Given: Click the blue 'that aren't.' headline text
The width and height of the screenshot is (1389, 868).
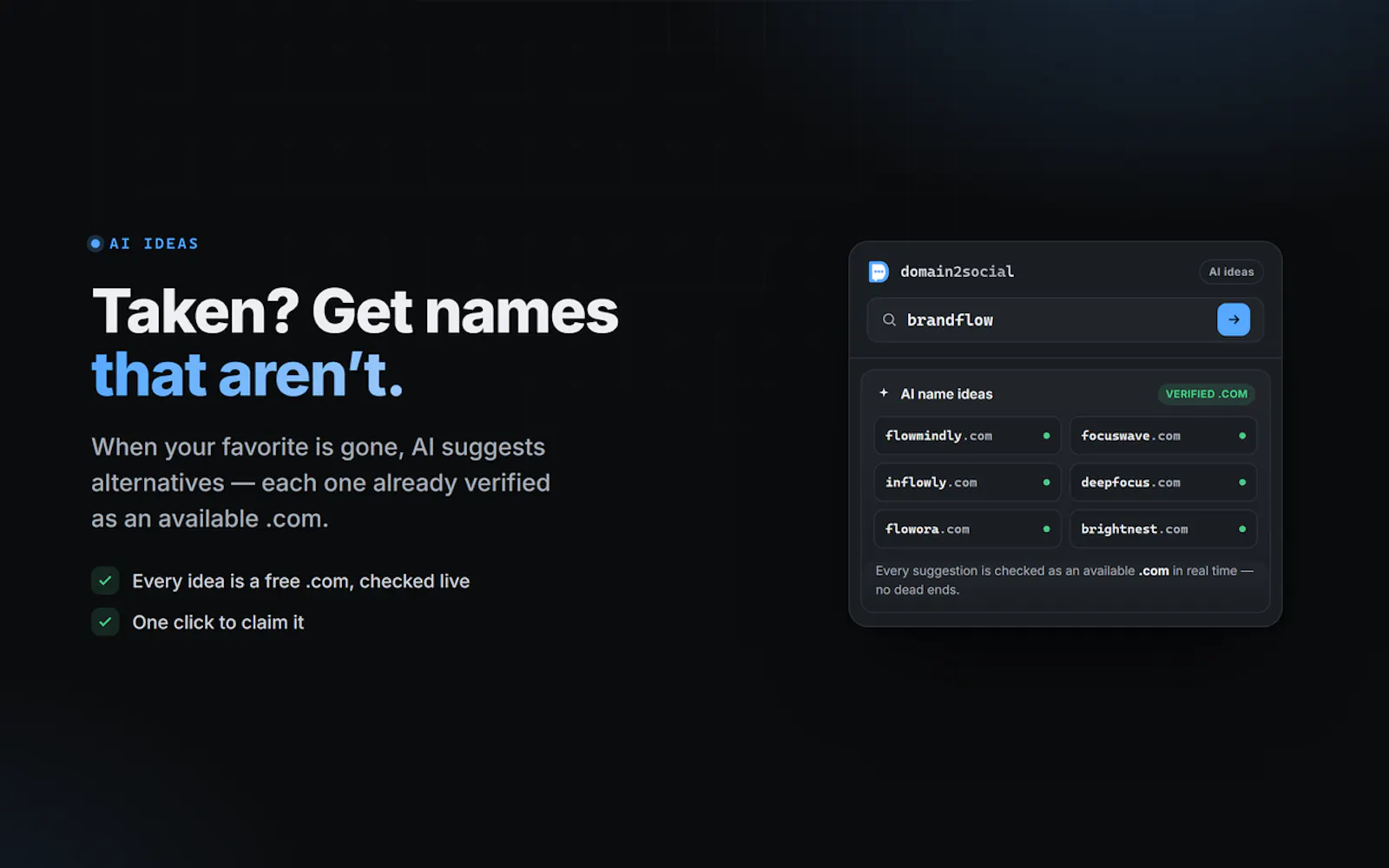Looking at the screenshot, I should pos(247,375).
